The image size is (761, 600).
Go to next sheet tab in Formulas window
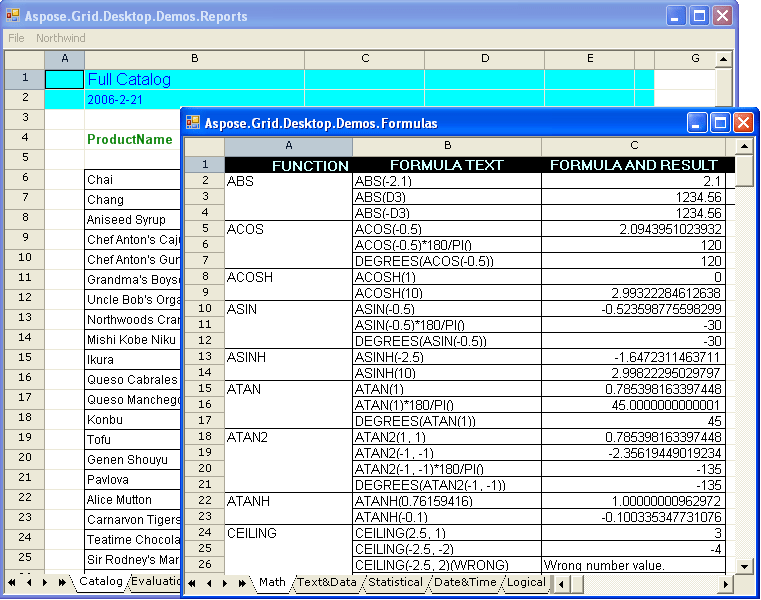(x=225, y=583)
